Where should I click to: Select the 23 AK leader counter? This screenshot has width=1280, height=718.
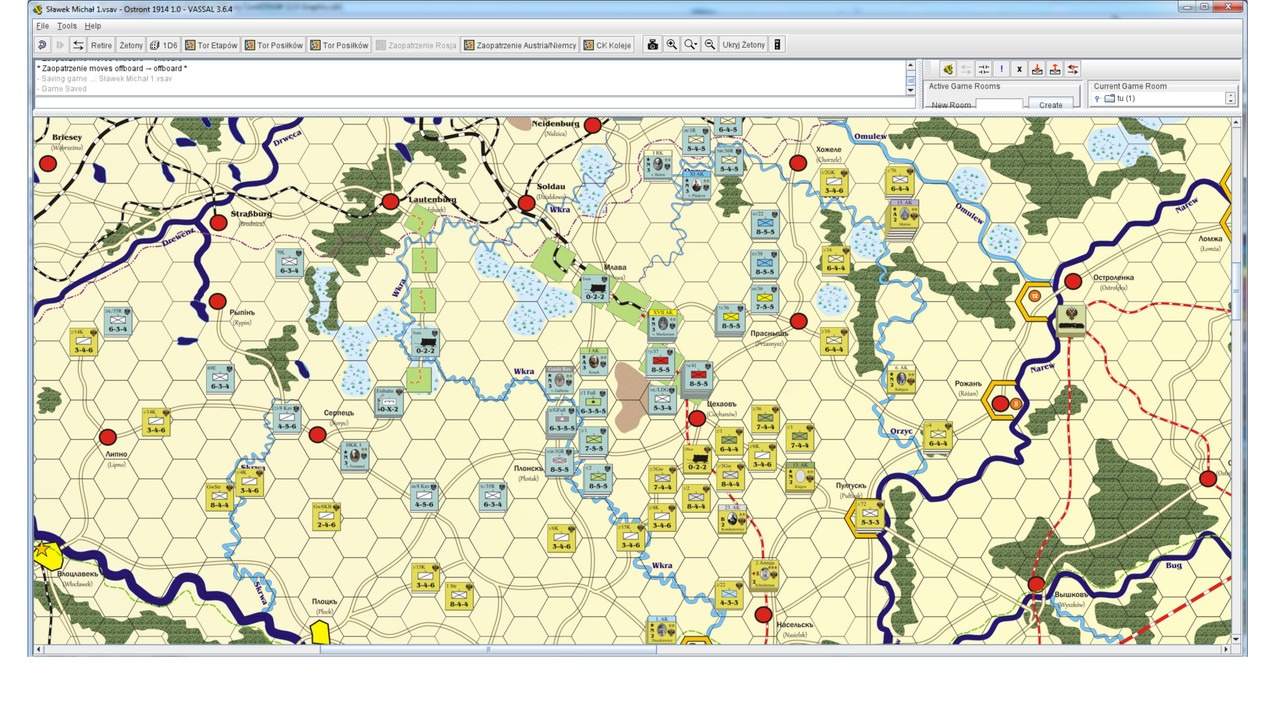click(x=732, y=521)
